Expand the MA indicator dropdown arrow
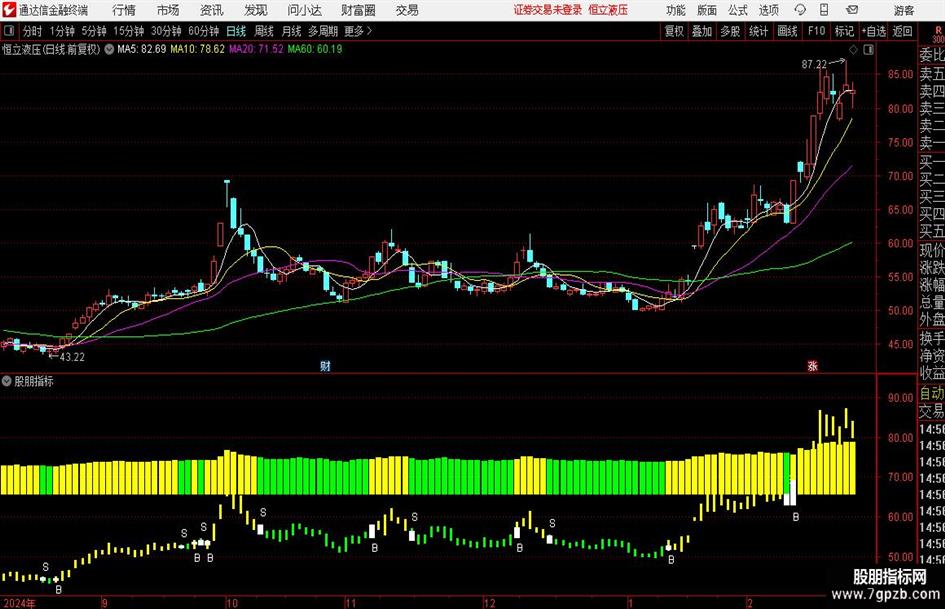945x609 pixels. pyautogui.click(x=109, y=49)
